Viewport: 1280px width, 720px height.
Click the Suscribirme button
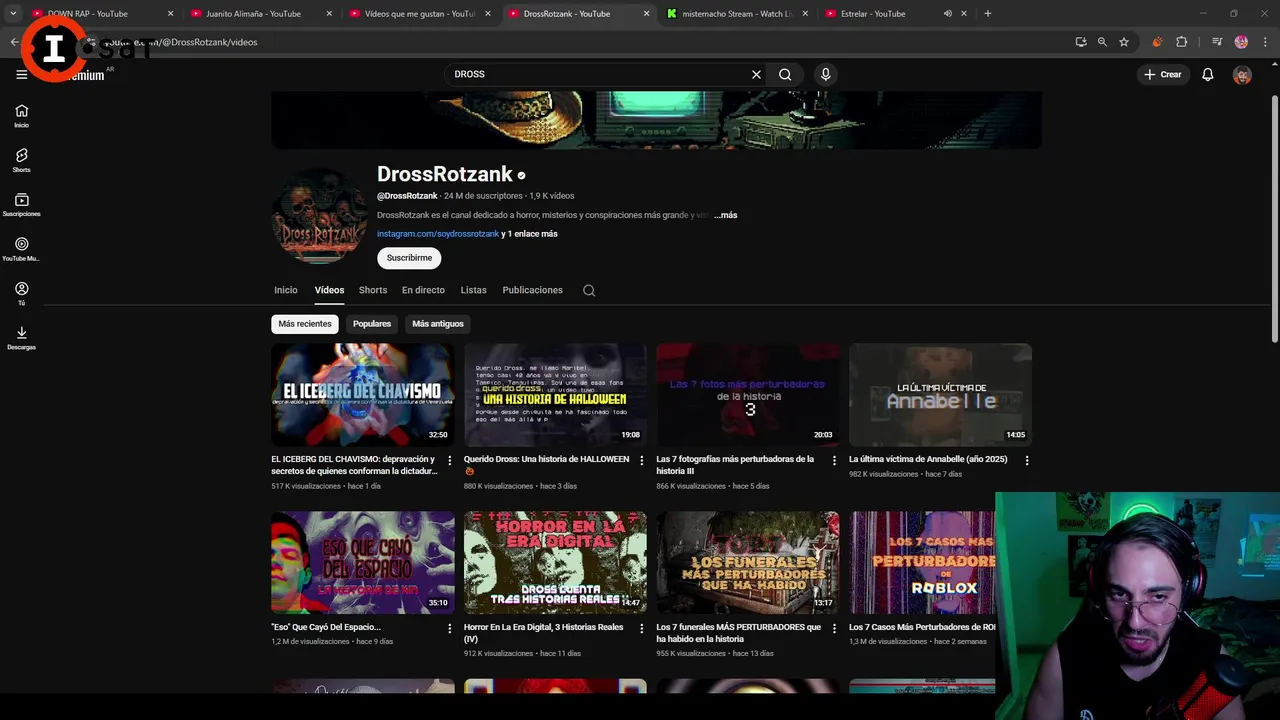coord(409,258)
